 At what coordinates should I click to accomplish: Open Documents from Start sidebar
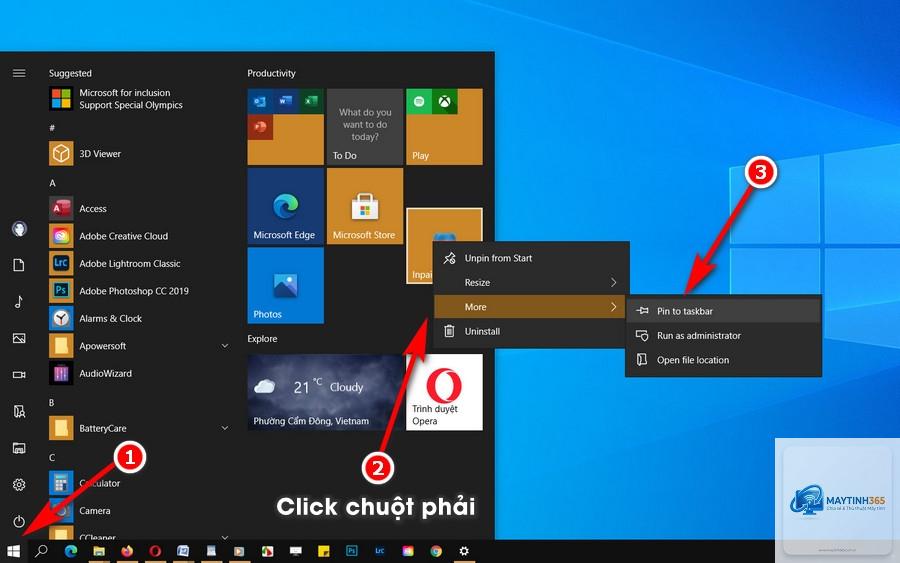19,265
